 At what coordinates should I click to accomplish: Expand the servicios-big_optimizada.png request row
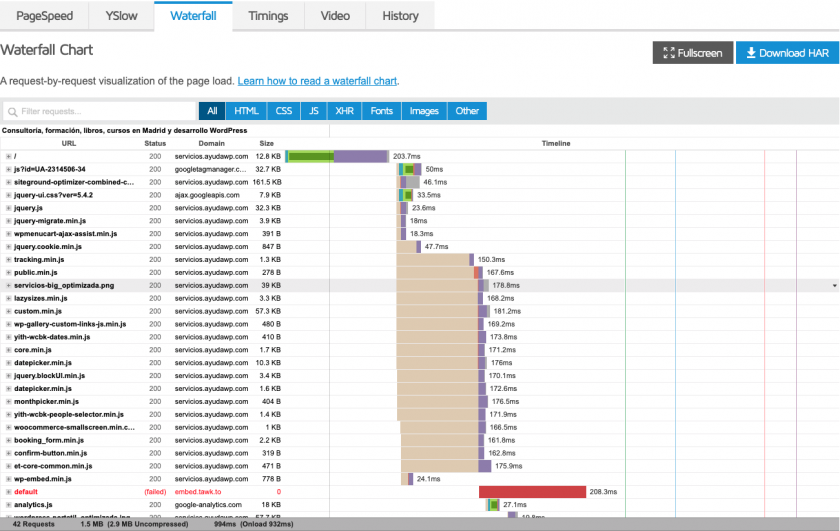pos(8,285)
